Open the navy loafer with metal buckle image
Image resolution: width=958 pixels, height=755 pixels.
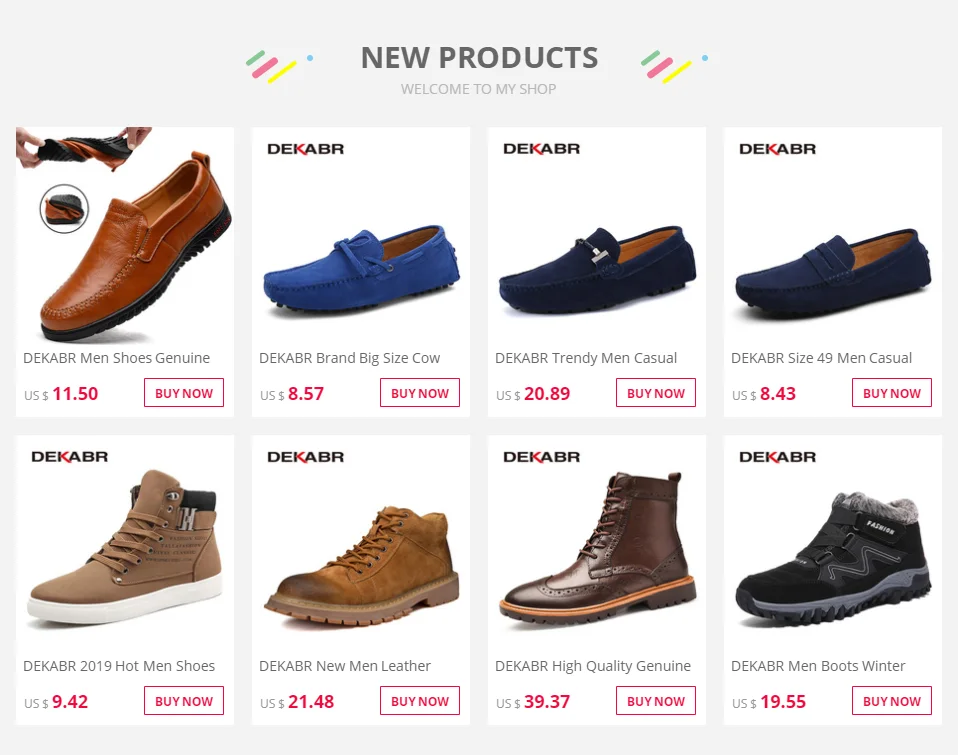pyautogui.click(x=596, y=236)
